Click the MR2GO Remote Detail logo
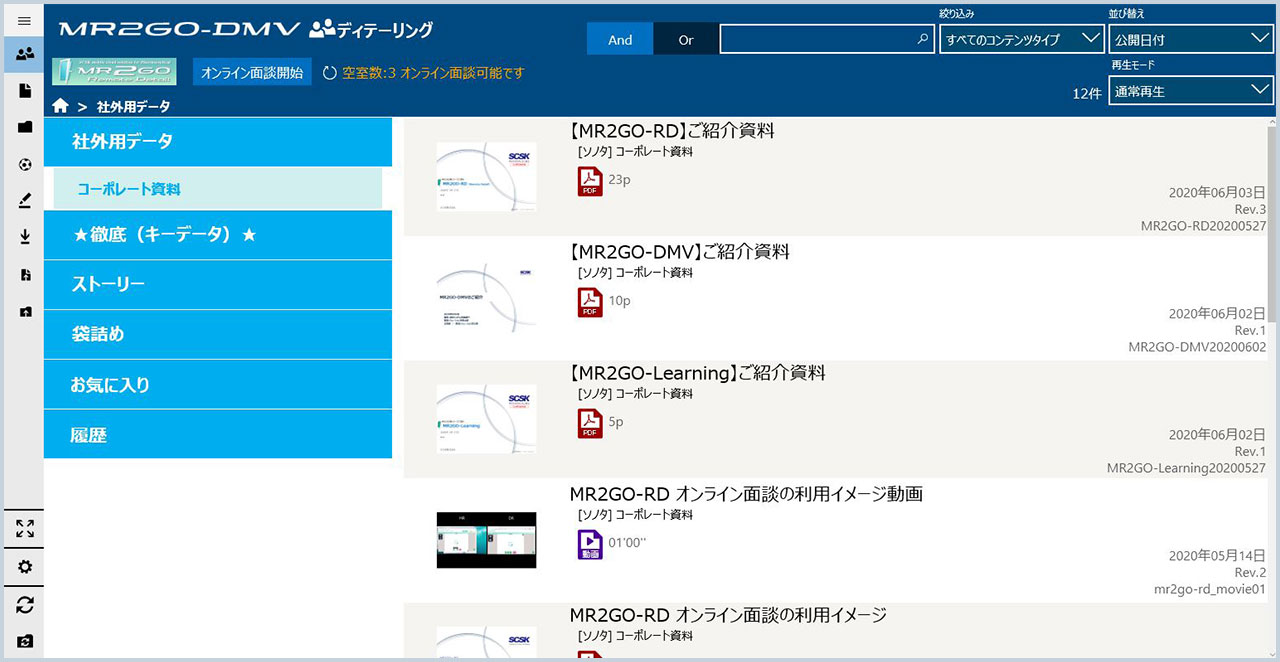The width and height of the screenshot is (1280, 662). point(115,71)
